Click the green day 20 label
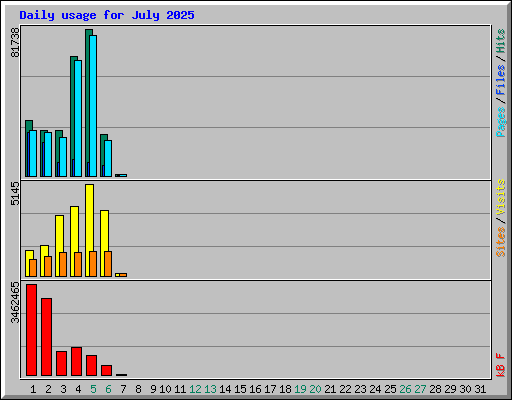 [x=315, y=389]
